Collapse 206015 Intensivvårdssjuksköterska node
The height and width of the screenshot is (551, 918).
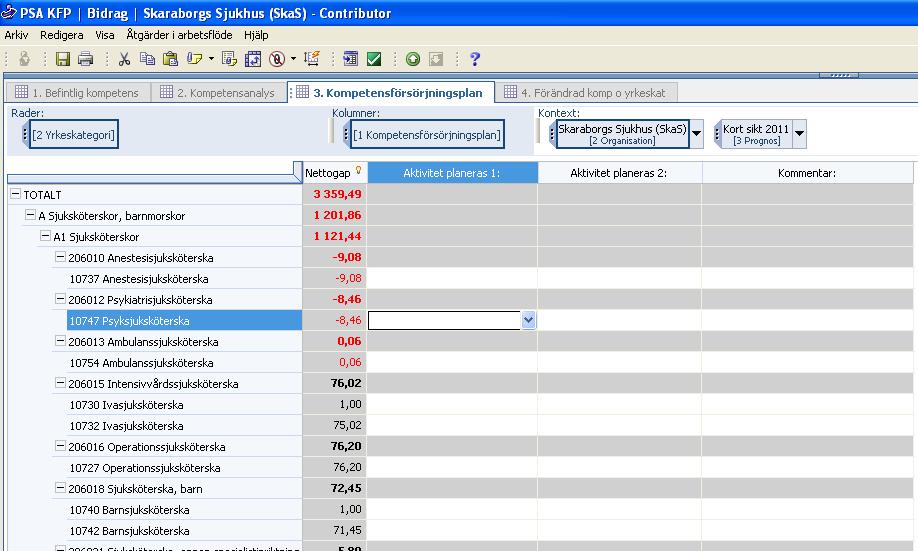(x=60, y=383)
